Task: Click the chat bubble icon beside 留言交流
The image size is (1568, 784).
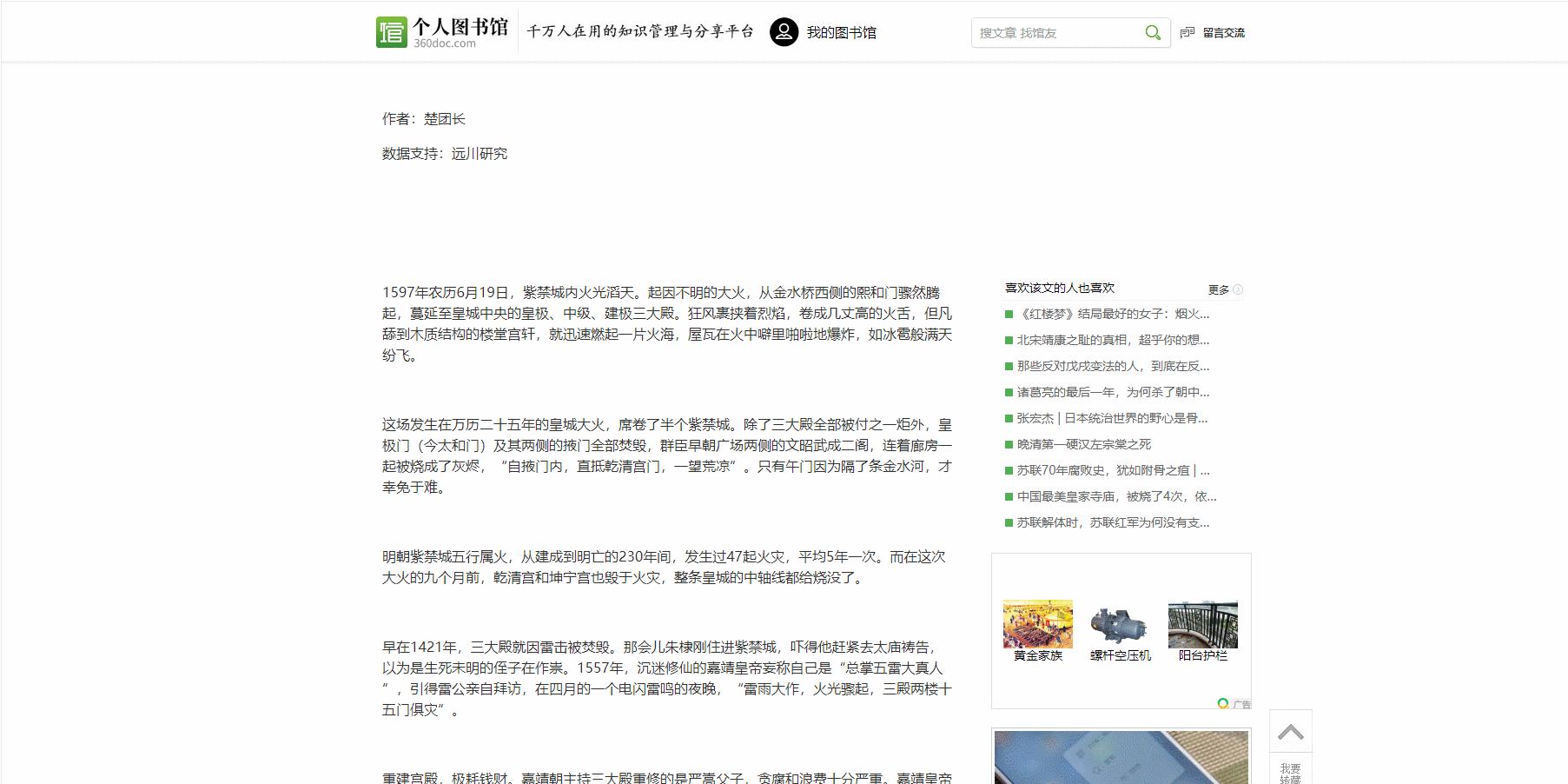Action: click(x=1187, y=32)
